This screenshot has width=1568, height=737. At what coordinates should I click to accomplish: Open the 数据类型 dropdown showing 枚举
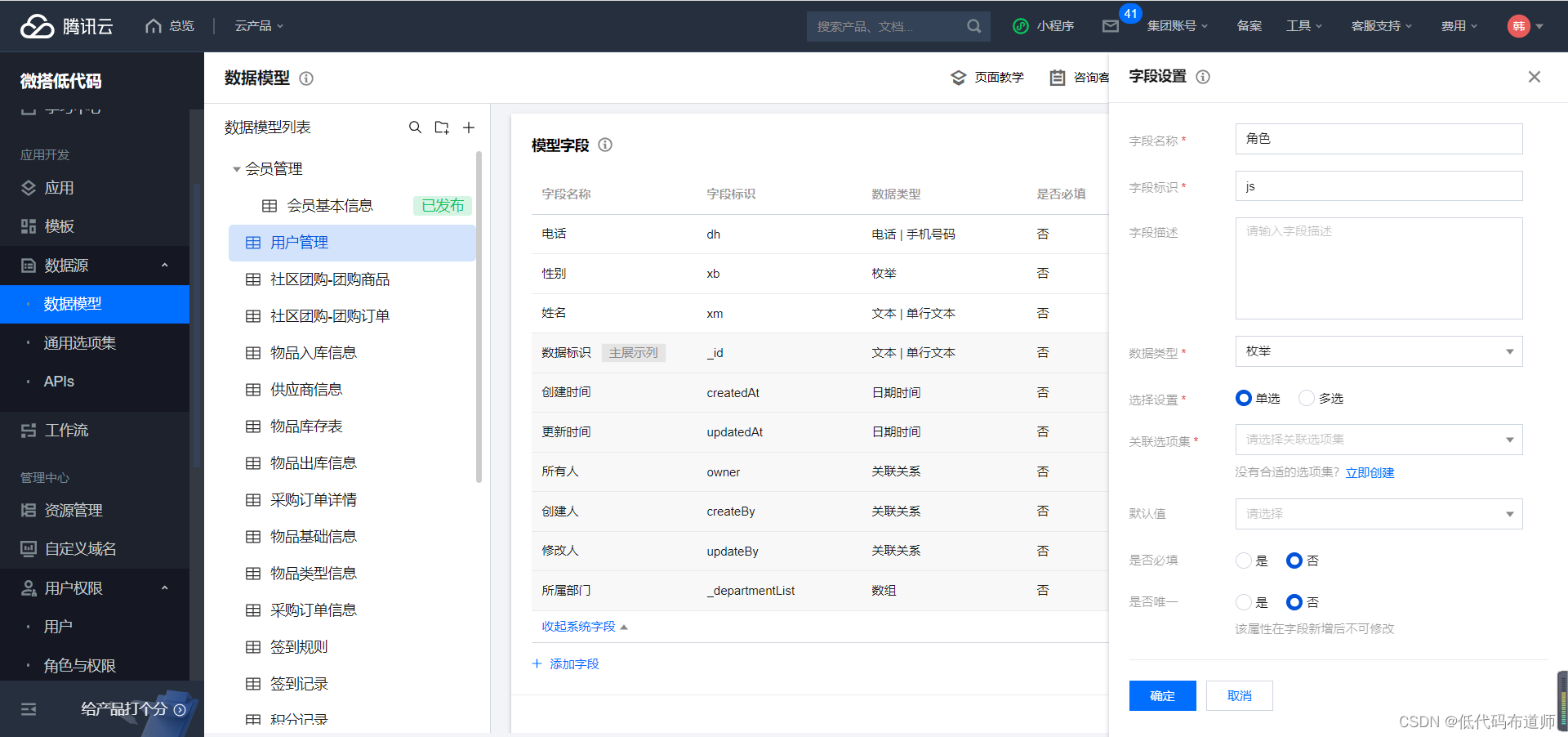tap(1378, 351)
